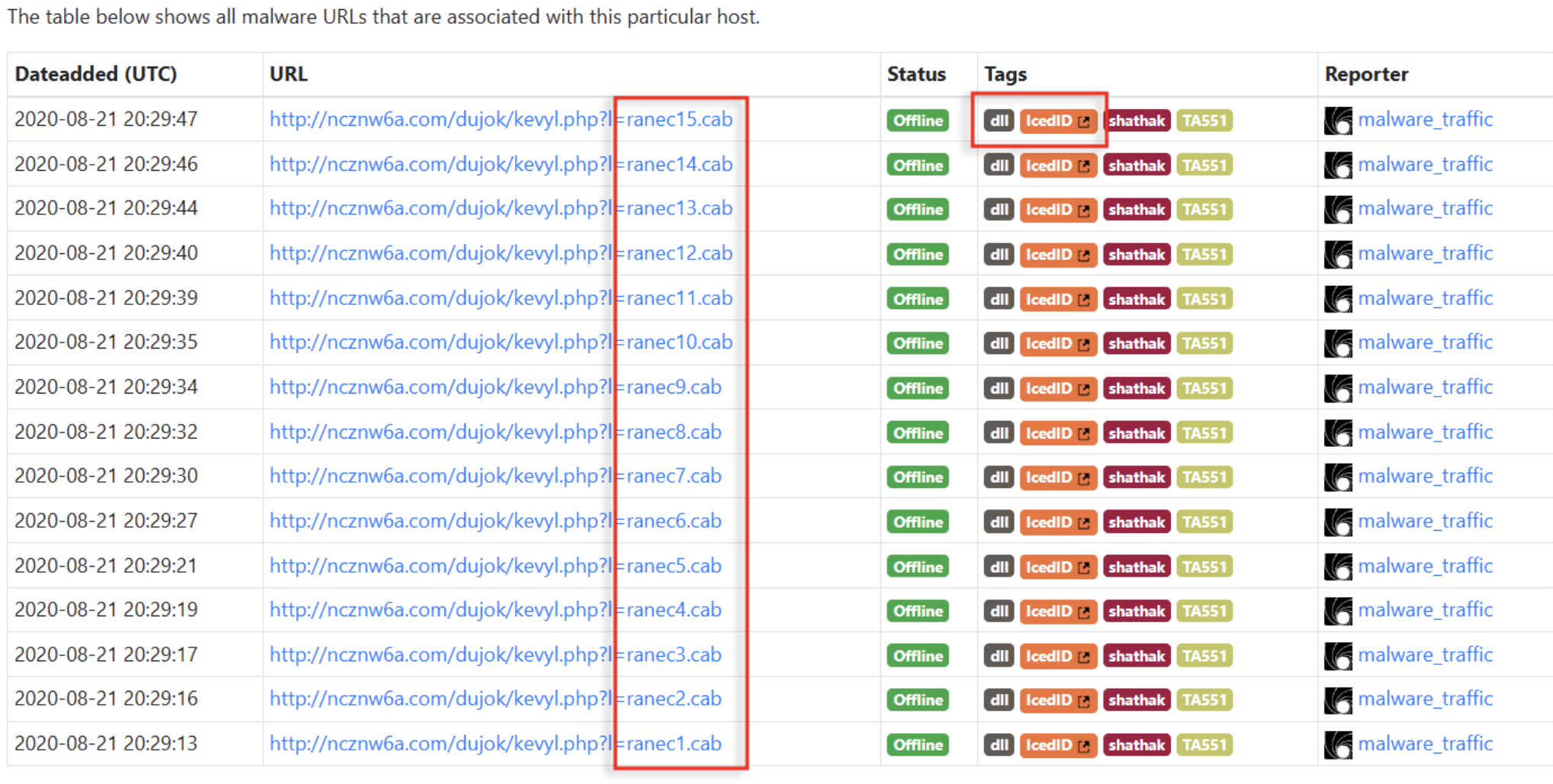Click the Offline status badge for ranec8.cab
This screenshot has height=784, width=1553.
tap(918, 433)
